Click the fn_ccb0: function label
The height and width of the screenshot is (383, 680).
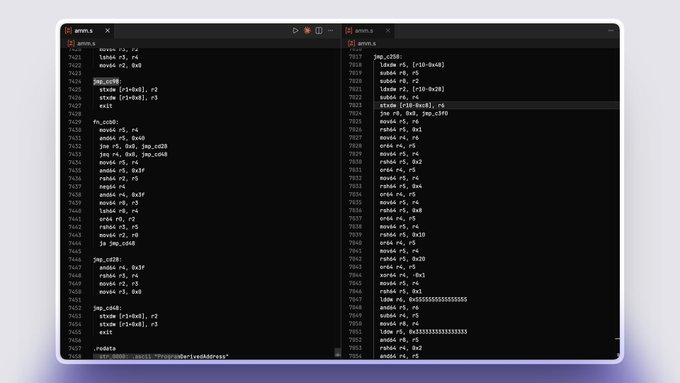[x=106, y=122]
